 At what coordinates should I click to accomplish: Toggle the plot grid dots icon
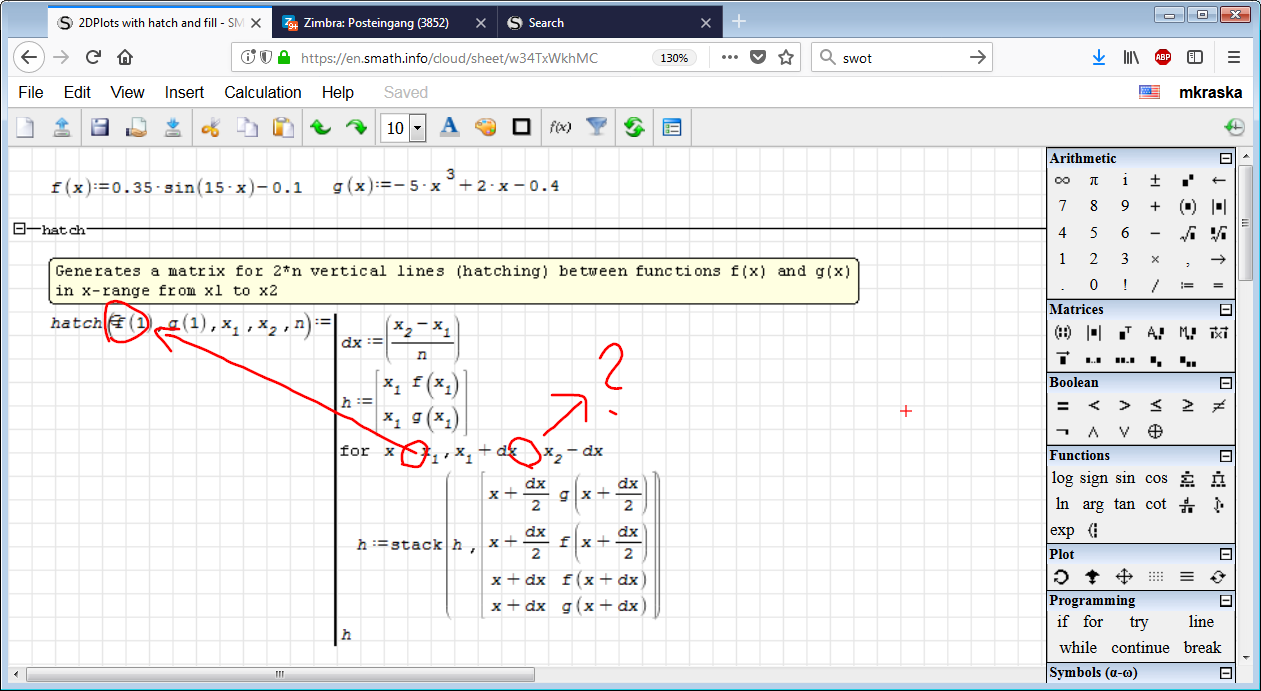pos(1156,577)
